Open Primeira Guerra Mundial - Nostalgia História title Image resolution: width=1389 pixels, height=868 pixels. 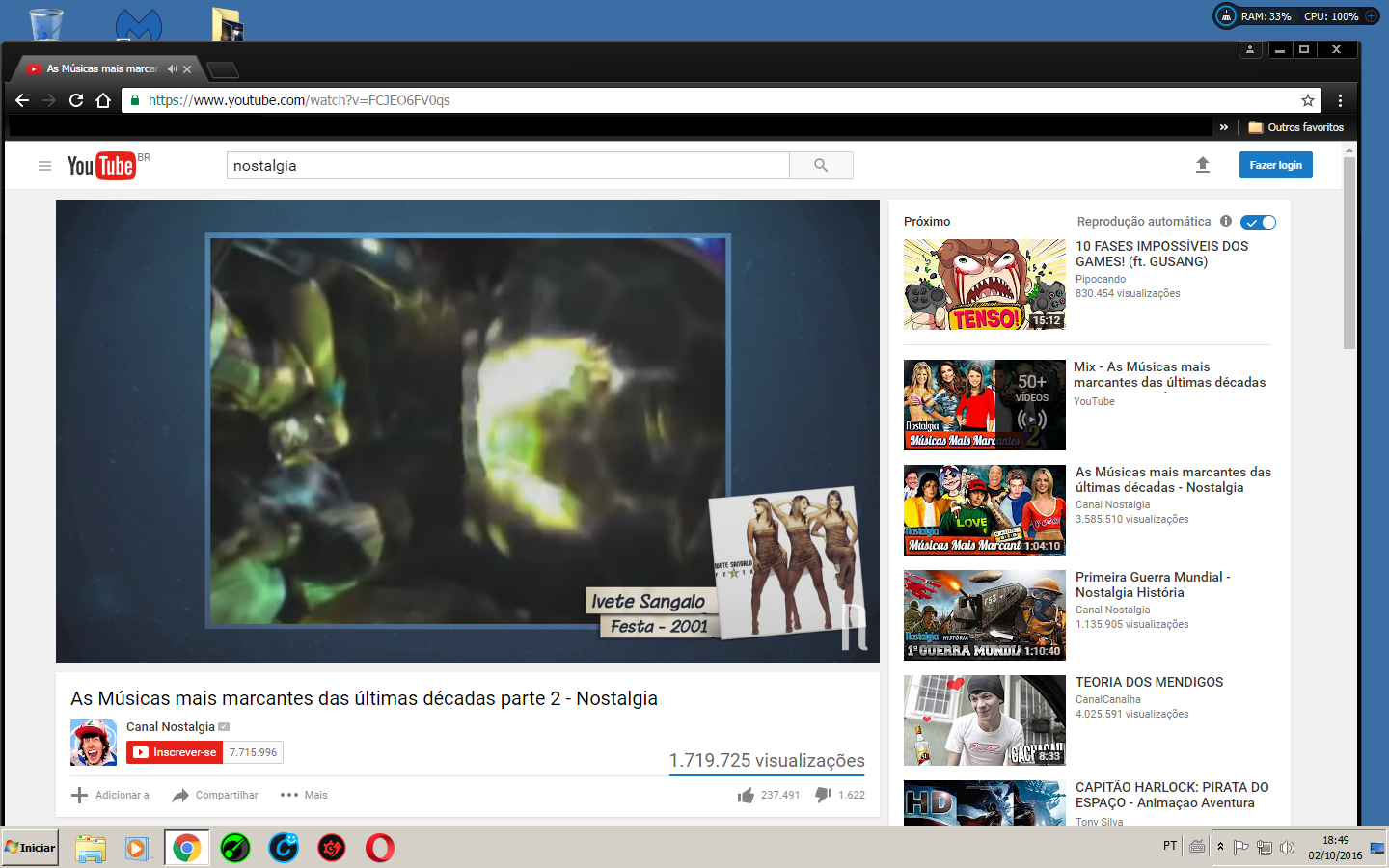tap(1153, 584)
